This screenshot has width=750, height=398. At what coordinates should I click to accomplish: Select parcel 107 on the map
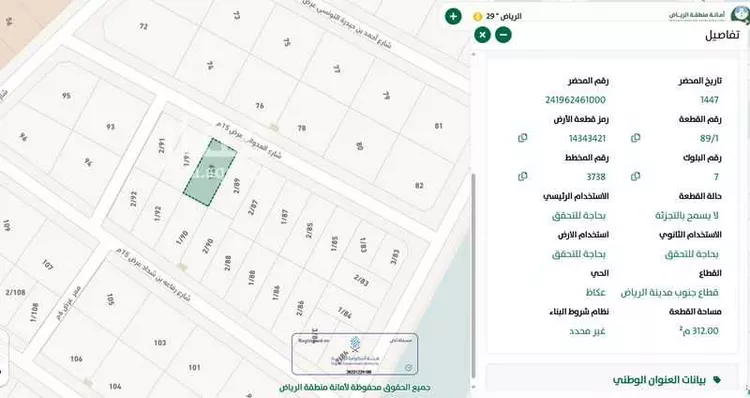47,265
